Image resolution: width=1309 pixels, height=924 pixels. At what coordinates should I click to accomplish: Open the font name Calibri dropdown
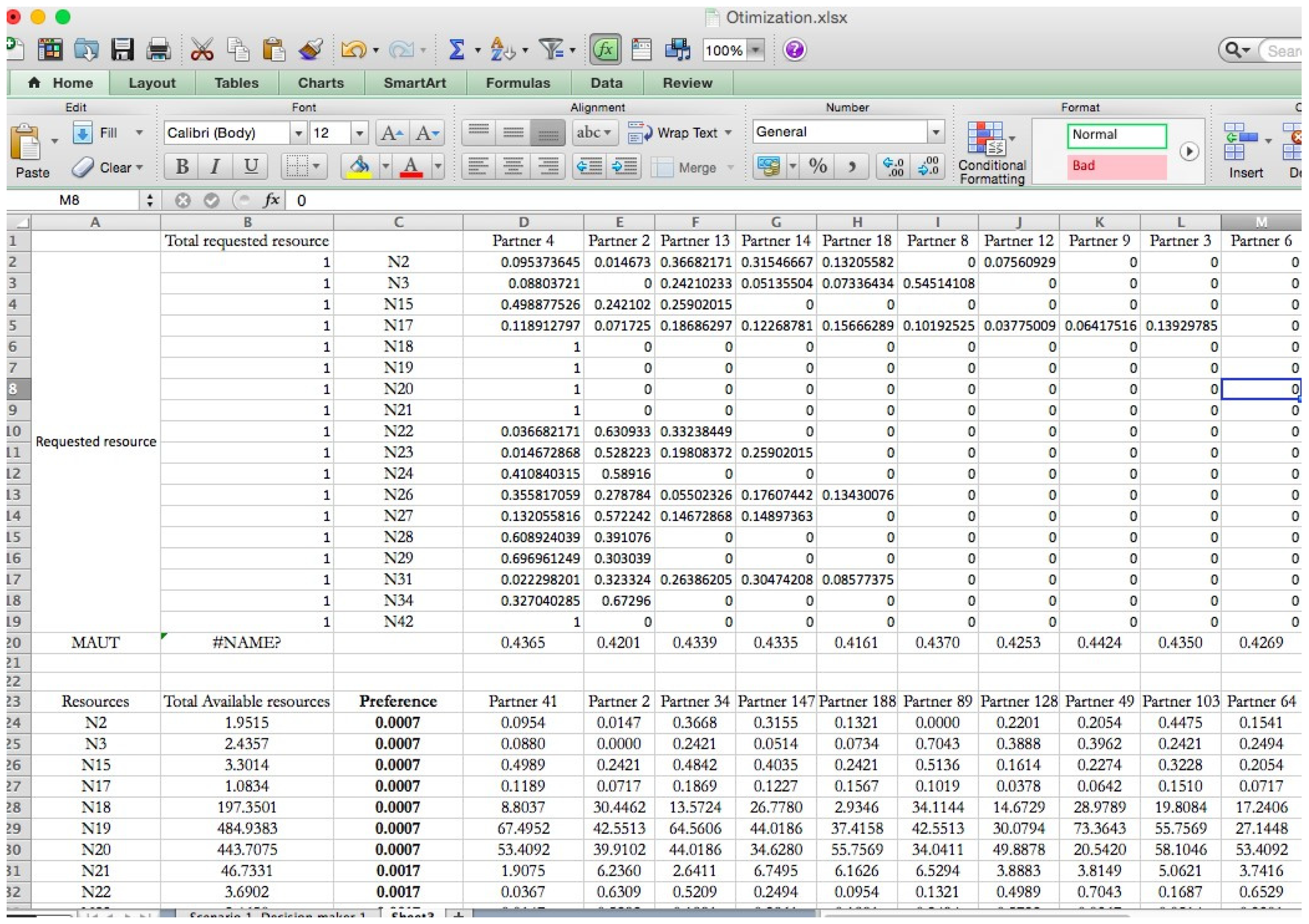tap(298, 134)
